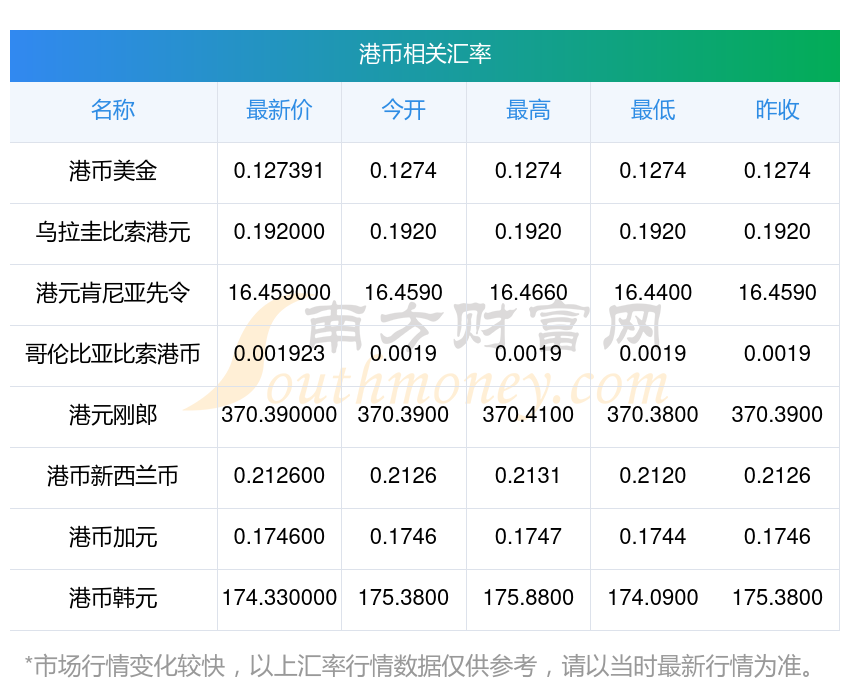This screenshot has height=698, width=850.
Task: Select the 港元刚郎 row name
Action: (113, 415)
